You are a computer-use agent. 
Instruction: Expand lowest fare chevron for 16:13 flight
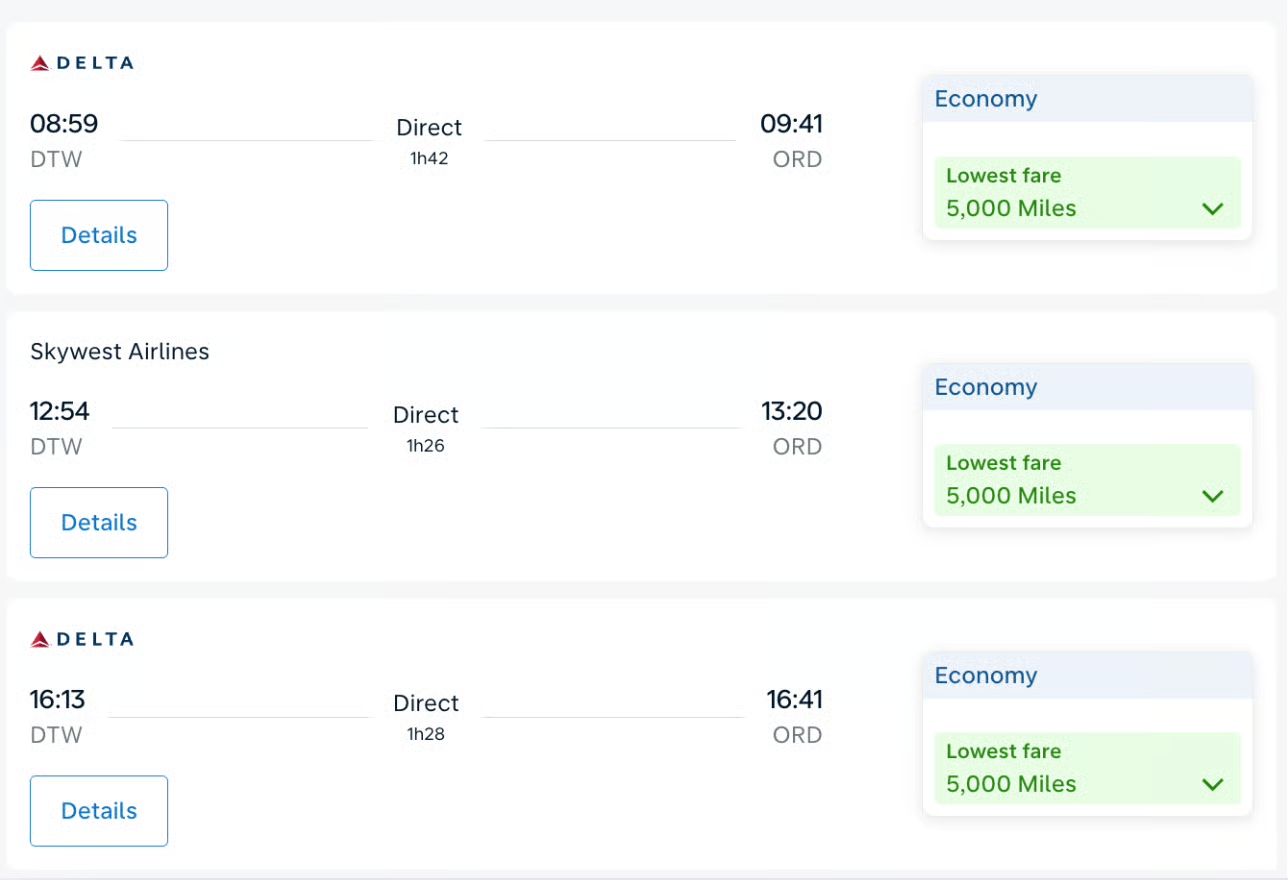click(1212, 784)
